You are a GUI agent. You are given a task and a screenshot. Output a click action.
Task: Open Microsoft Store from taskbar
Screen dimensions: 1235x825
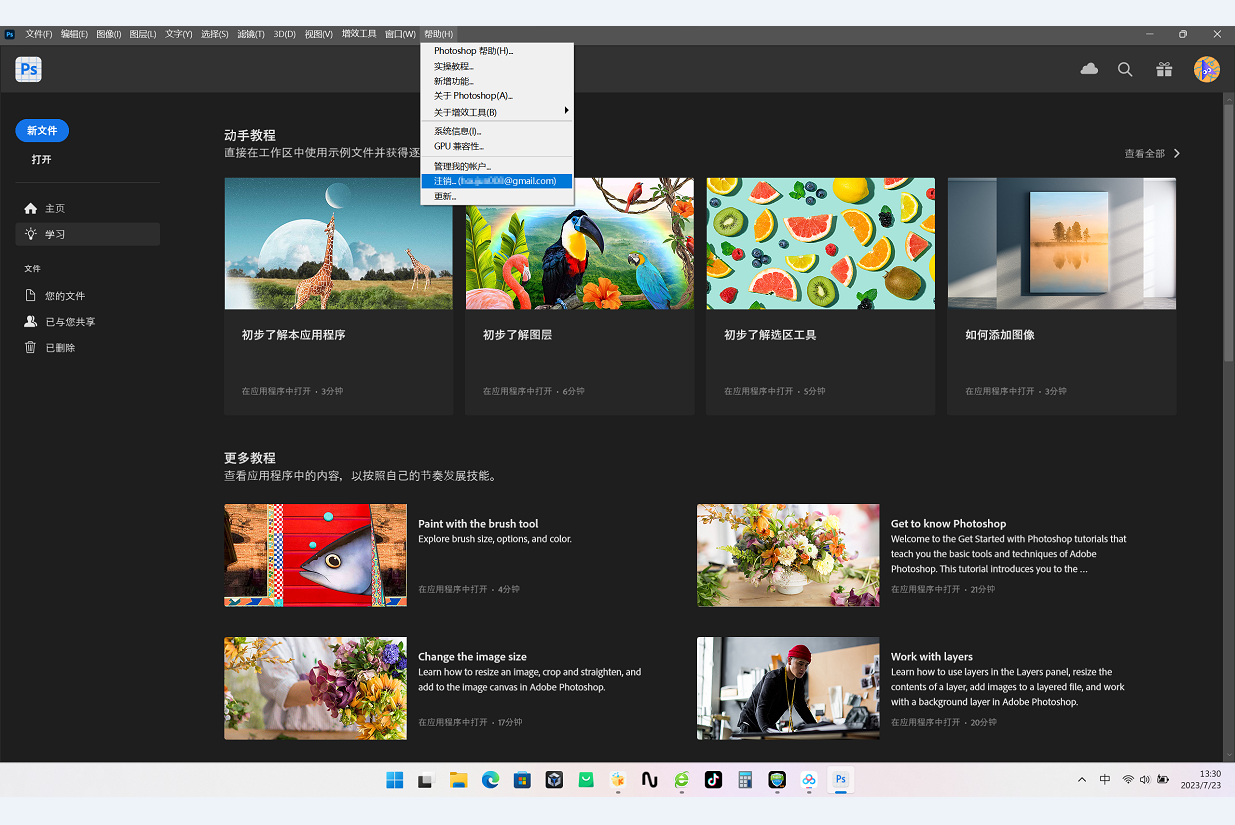[522, 780]
